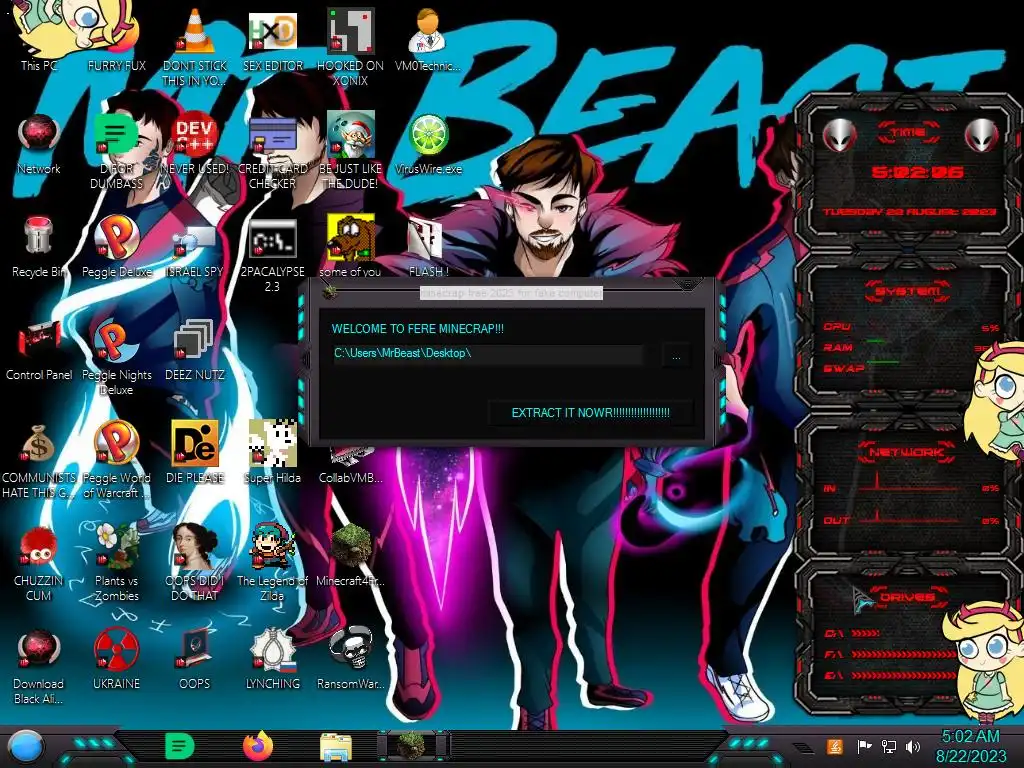Click the network tray icon
This screenshot has width=1024, height=768.
888,746
